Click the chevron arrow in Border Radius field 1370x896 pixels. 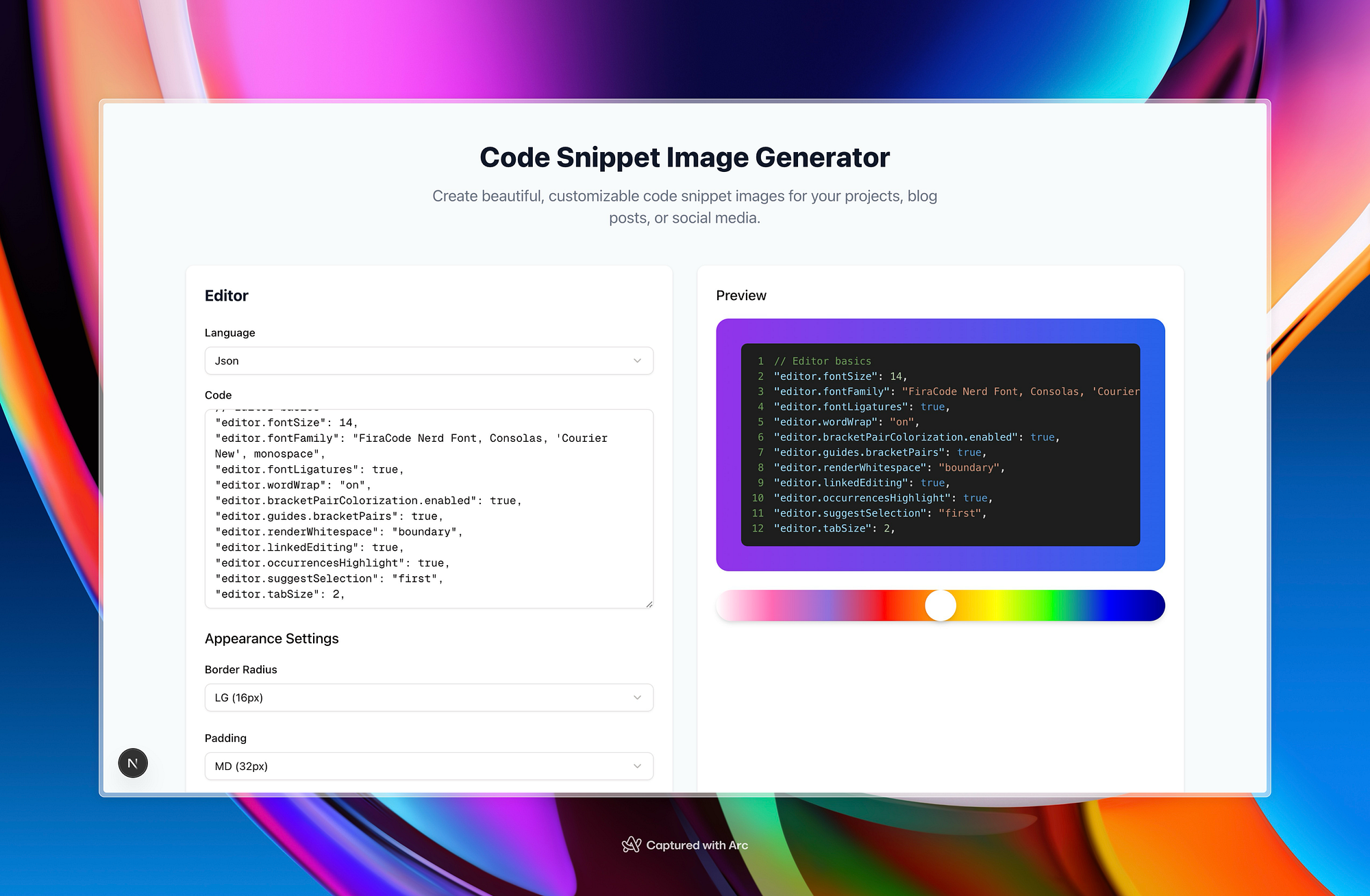pyautogui.click(x=637, y=697)
